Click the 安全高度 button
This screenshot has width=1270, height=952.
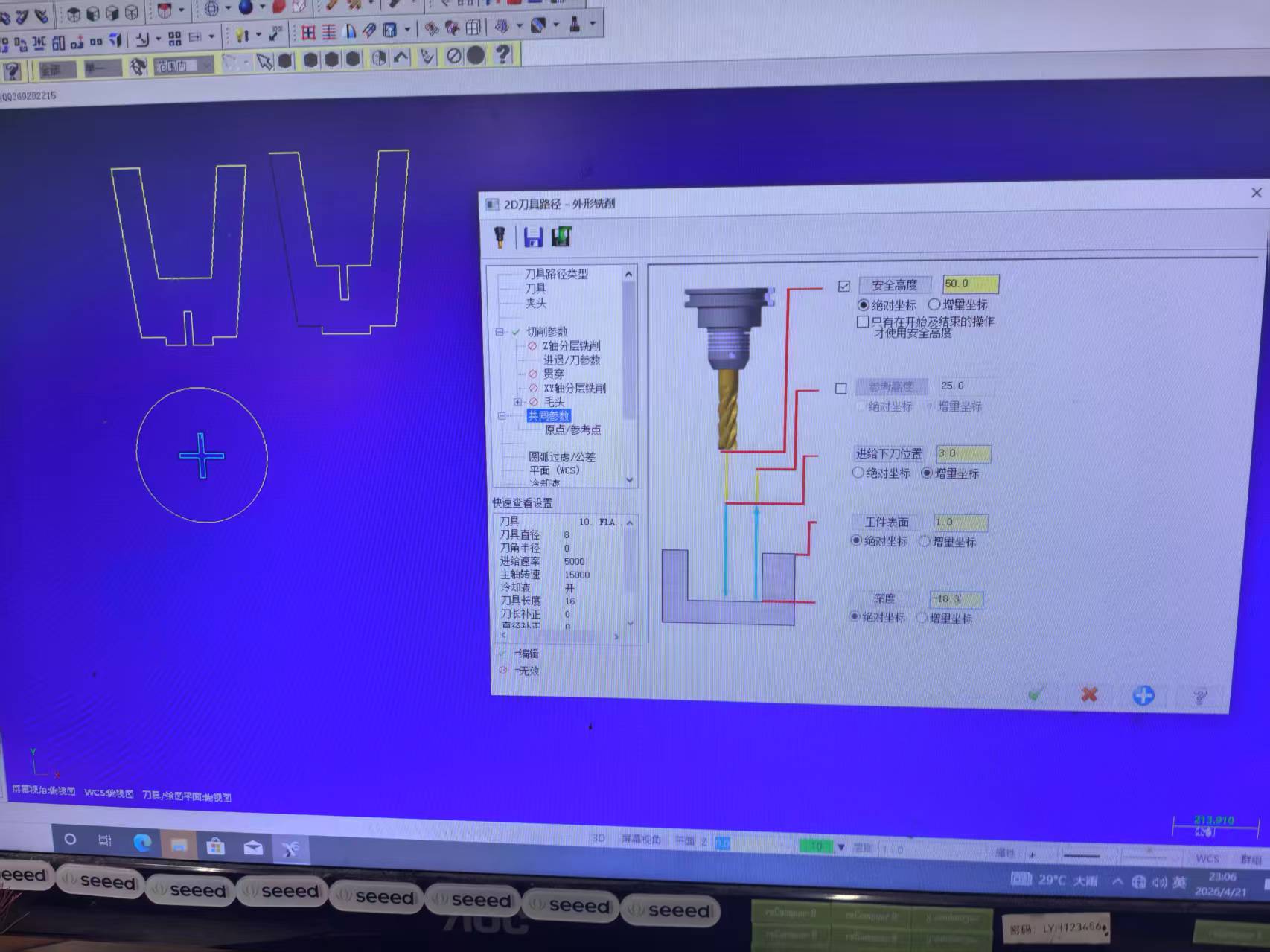[x=895, y=285]
